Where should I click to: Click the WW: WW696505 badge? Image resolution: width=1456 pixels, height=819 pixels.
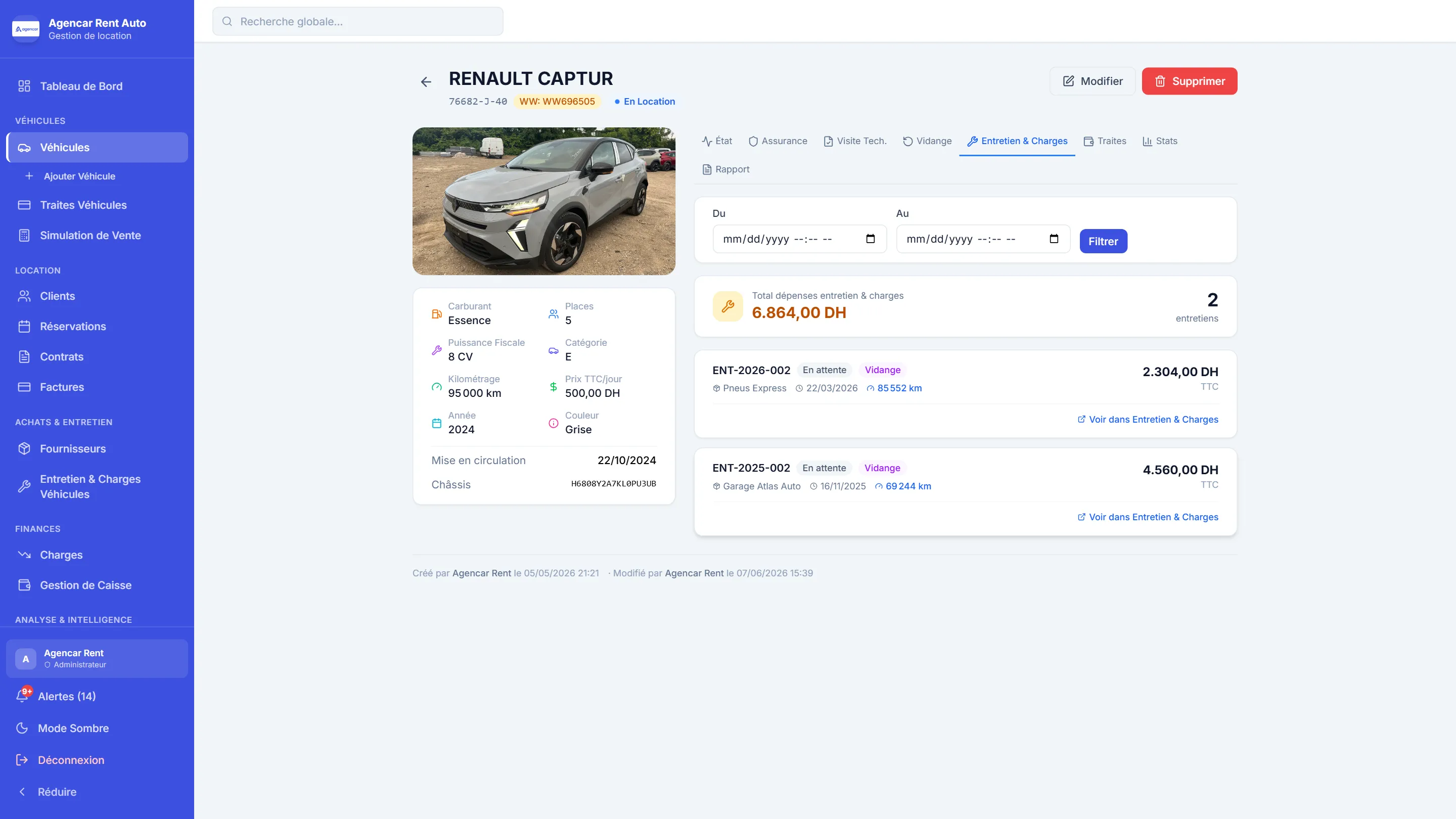click(557, 102)
